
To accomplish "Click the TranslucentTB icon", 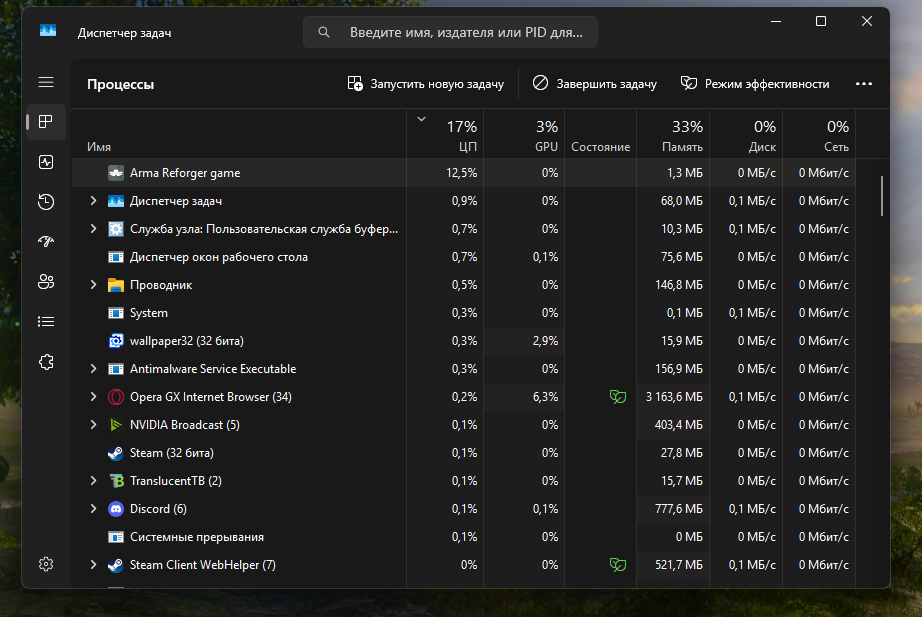I will pos(116,481).
